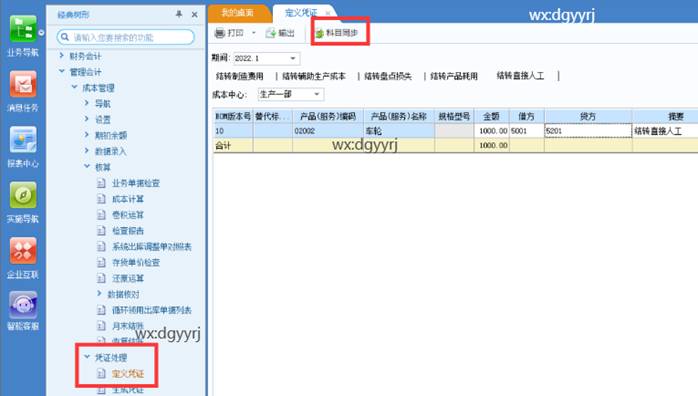Open the 实施导航 compass icon
Screen dimensions: 698x396
pos(22,195)
